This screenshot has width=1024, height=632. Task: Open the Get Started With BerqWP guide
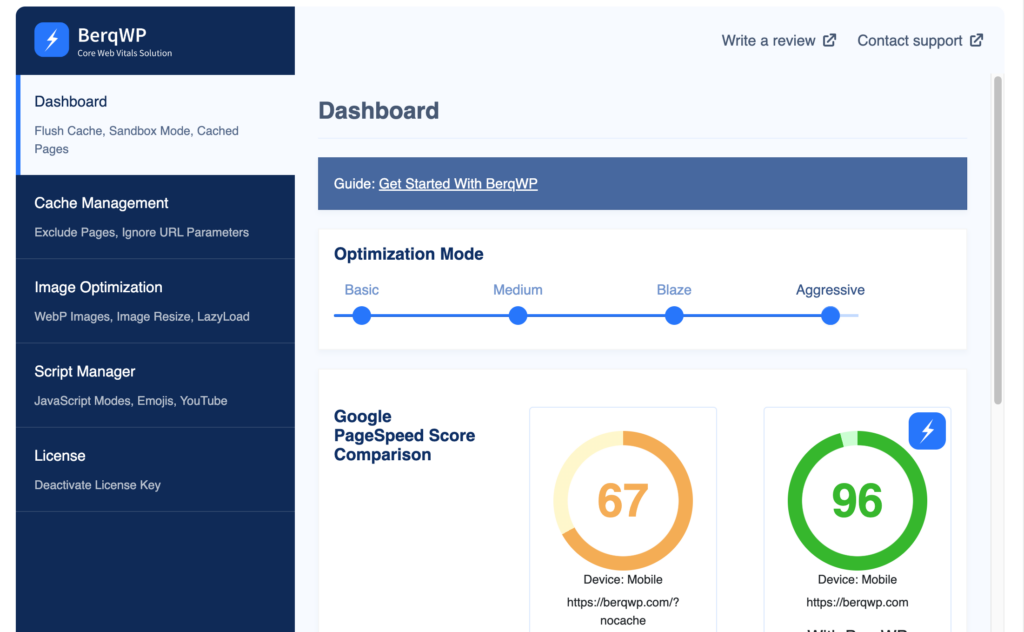[x=458, y=184]
